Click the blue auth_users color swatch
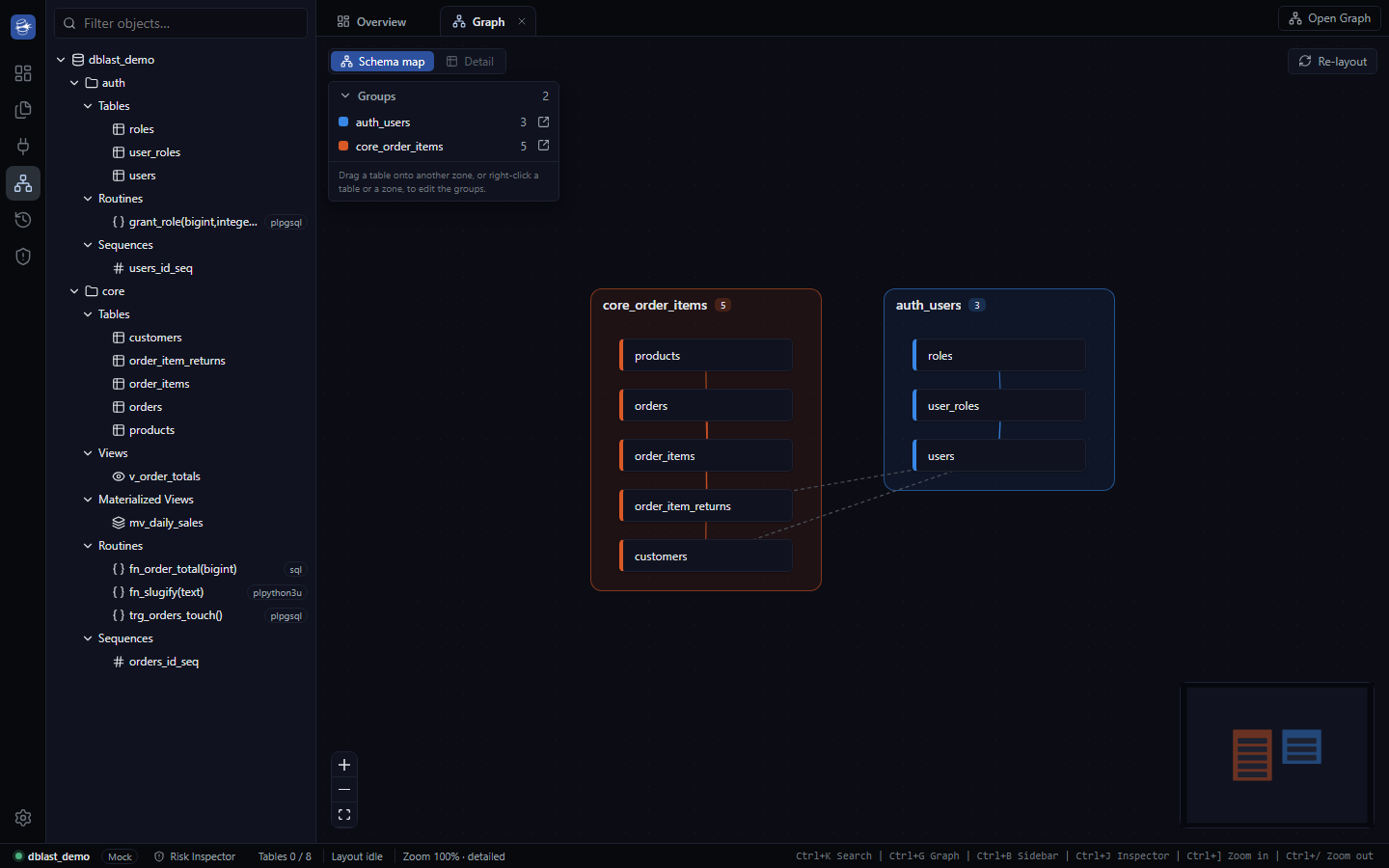 343,122
